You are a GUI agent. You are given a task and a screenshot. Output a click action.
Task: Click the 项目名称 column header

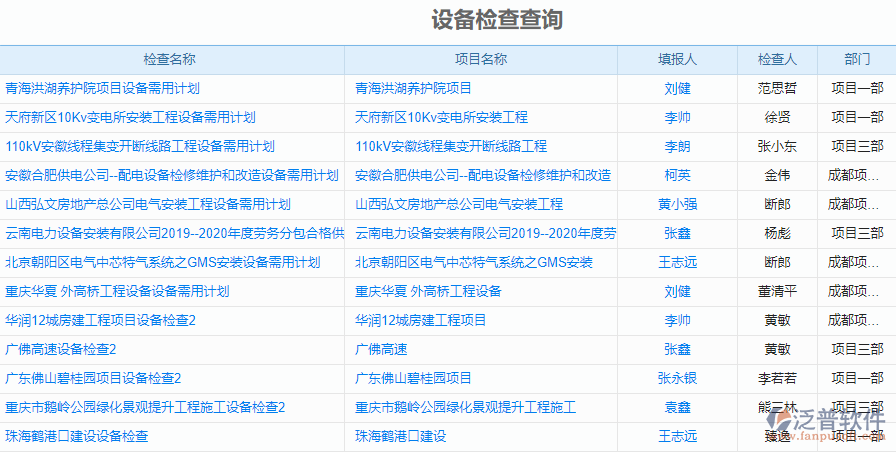(481, 60)
